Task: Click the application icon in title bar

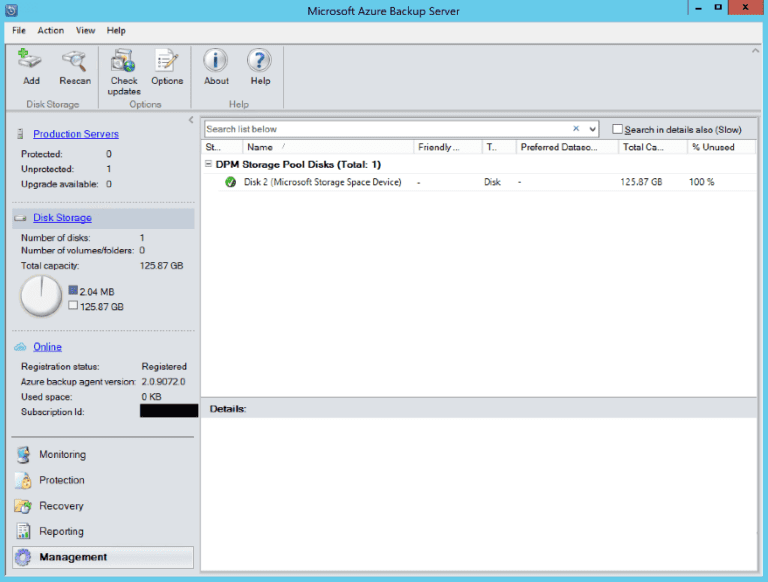Action: click(x=11, y=10)
